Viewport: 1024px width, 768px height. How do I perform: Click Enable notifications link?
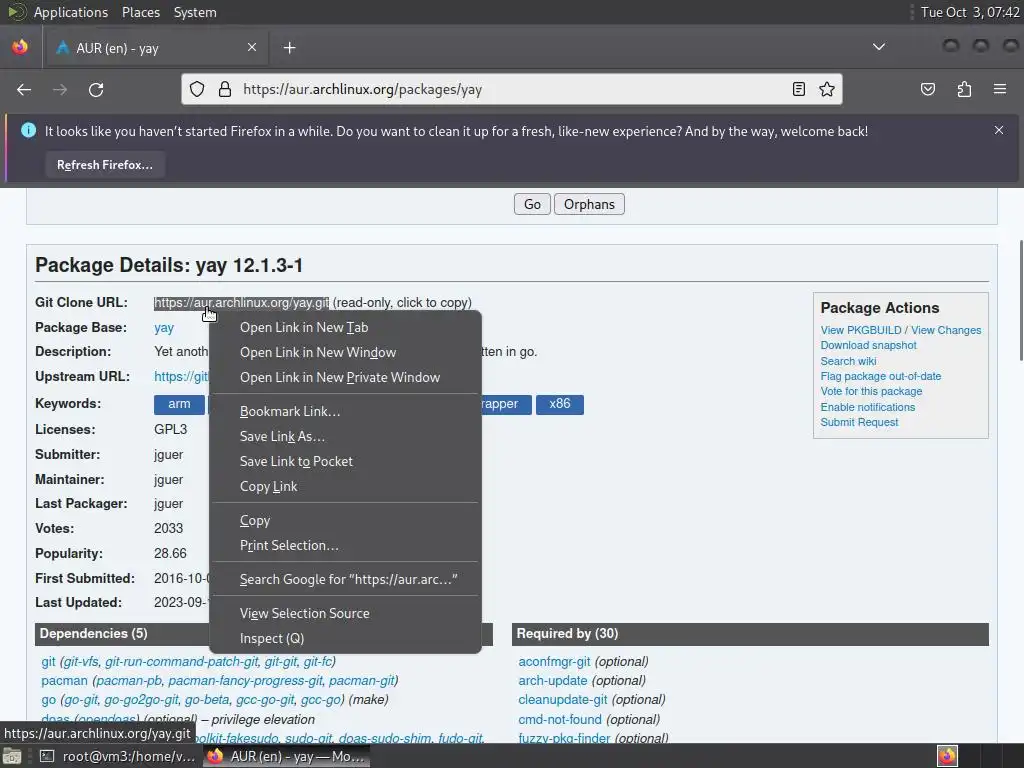point(867,407)
